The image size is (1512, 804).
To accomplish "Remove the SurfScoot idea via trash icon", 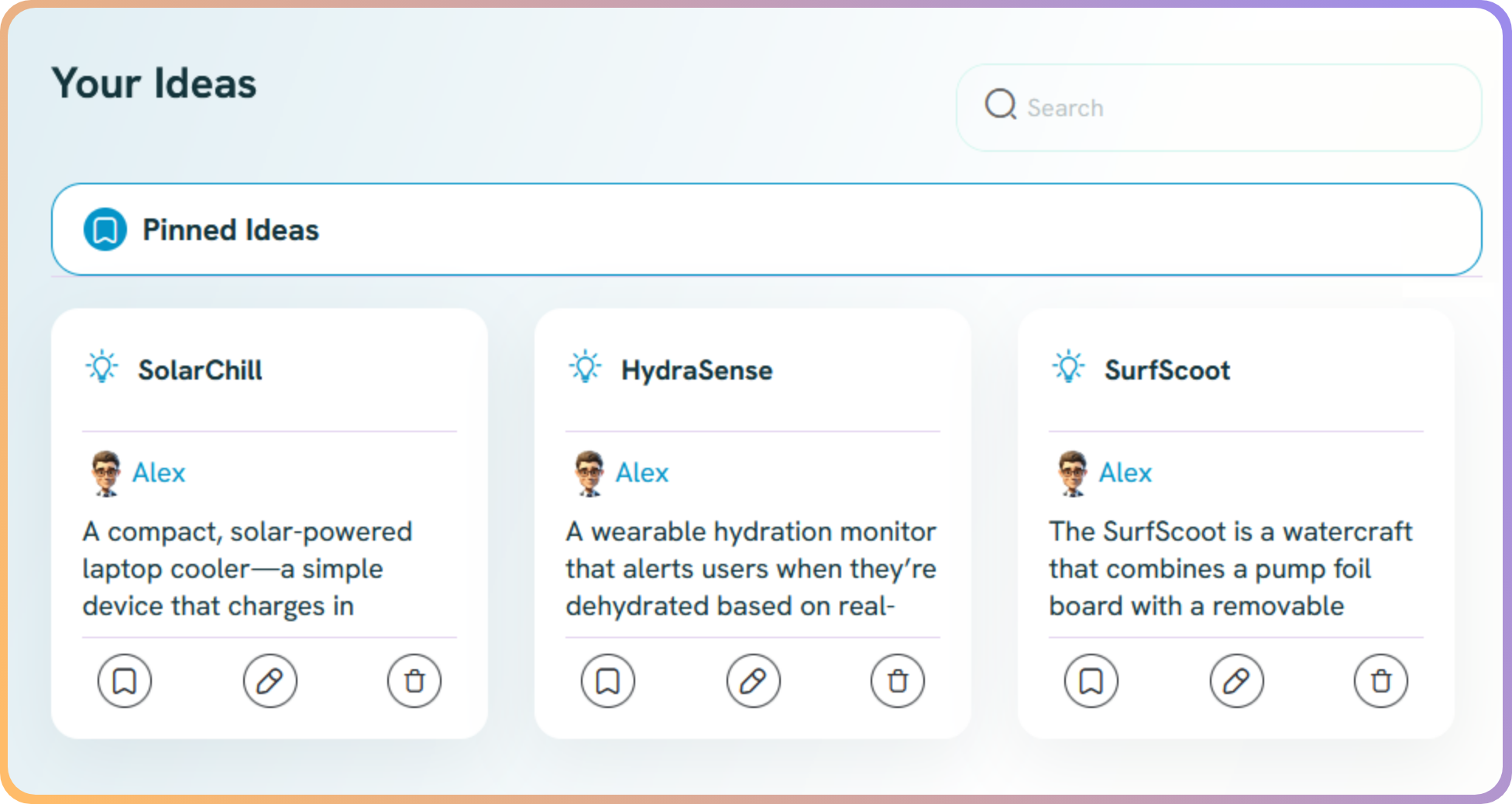I will pyautogui.click(x=1380, y=681).
